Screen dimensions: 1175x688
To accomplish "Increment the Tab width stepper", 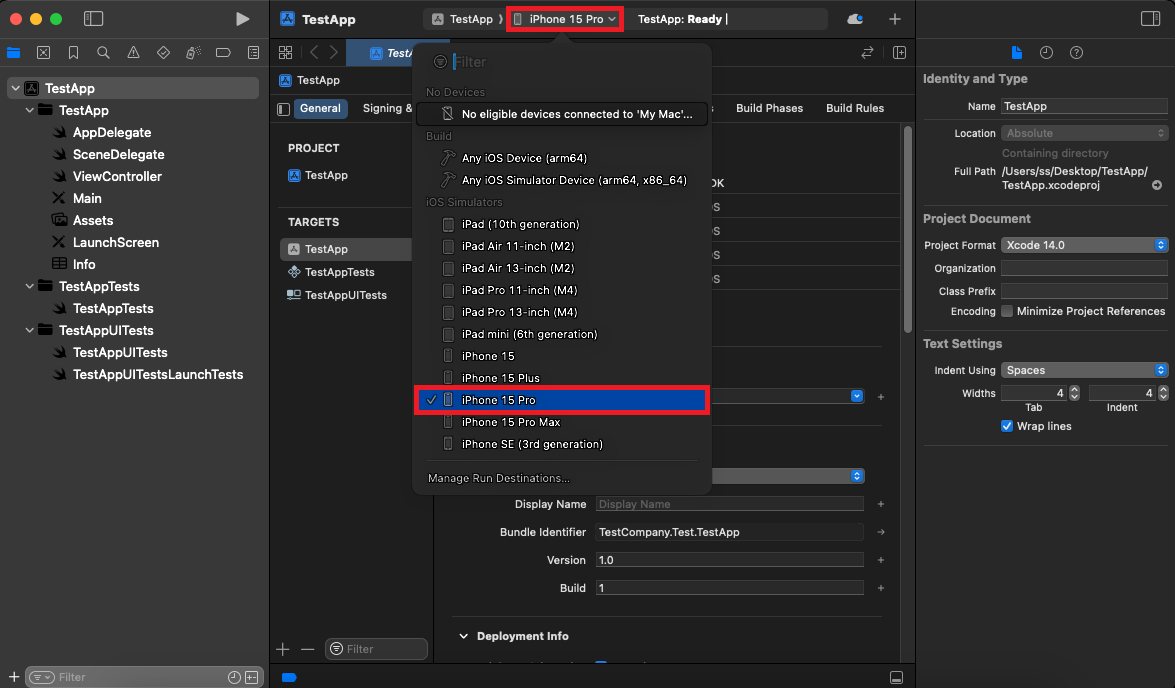I will [1075, 389].
